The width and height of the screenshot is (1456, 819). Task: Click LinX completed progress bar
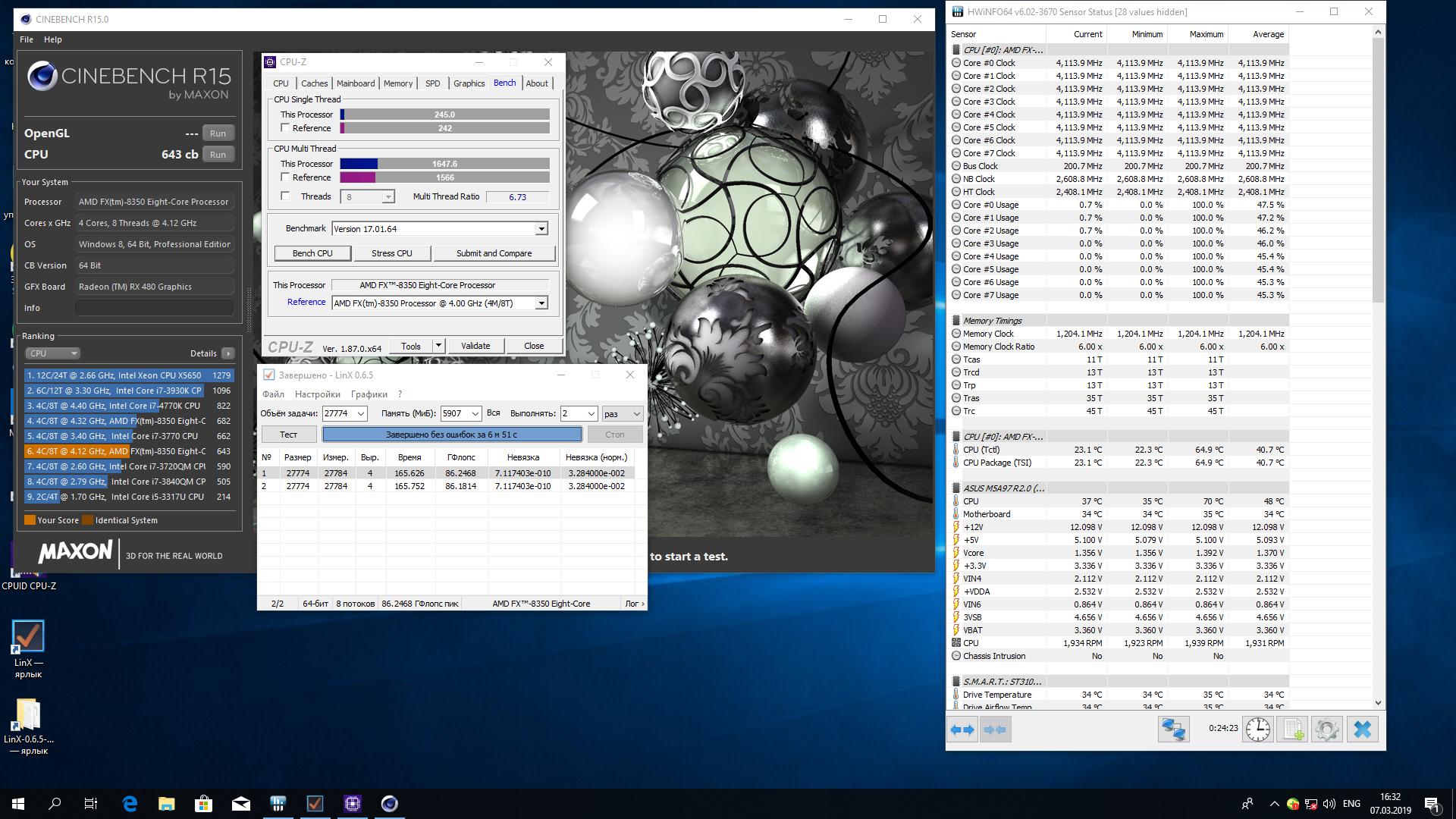click(x=452, y=435)
